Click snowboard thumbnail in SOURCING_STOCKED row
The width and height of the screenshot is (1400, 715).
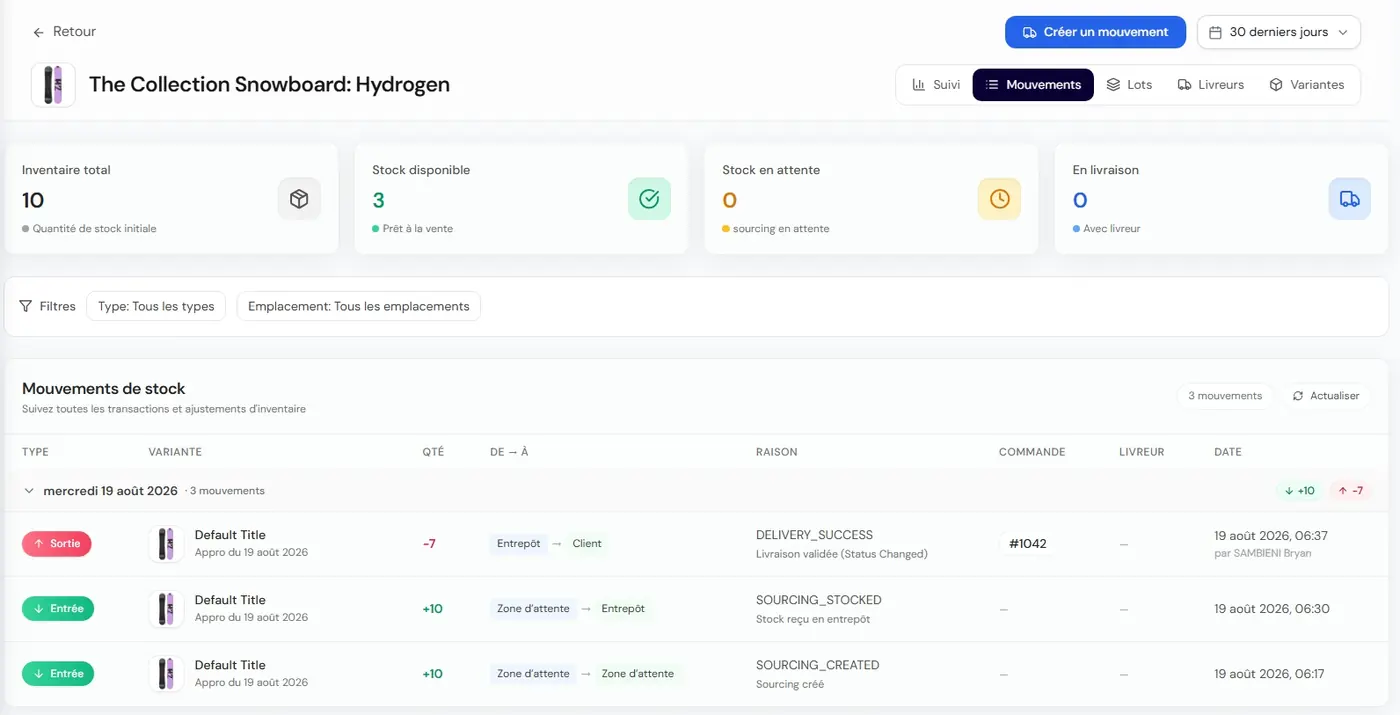166,609
